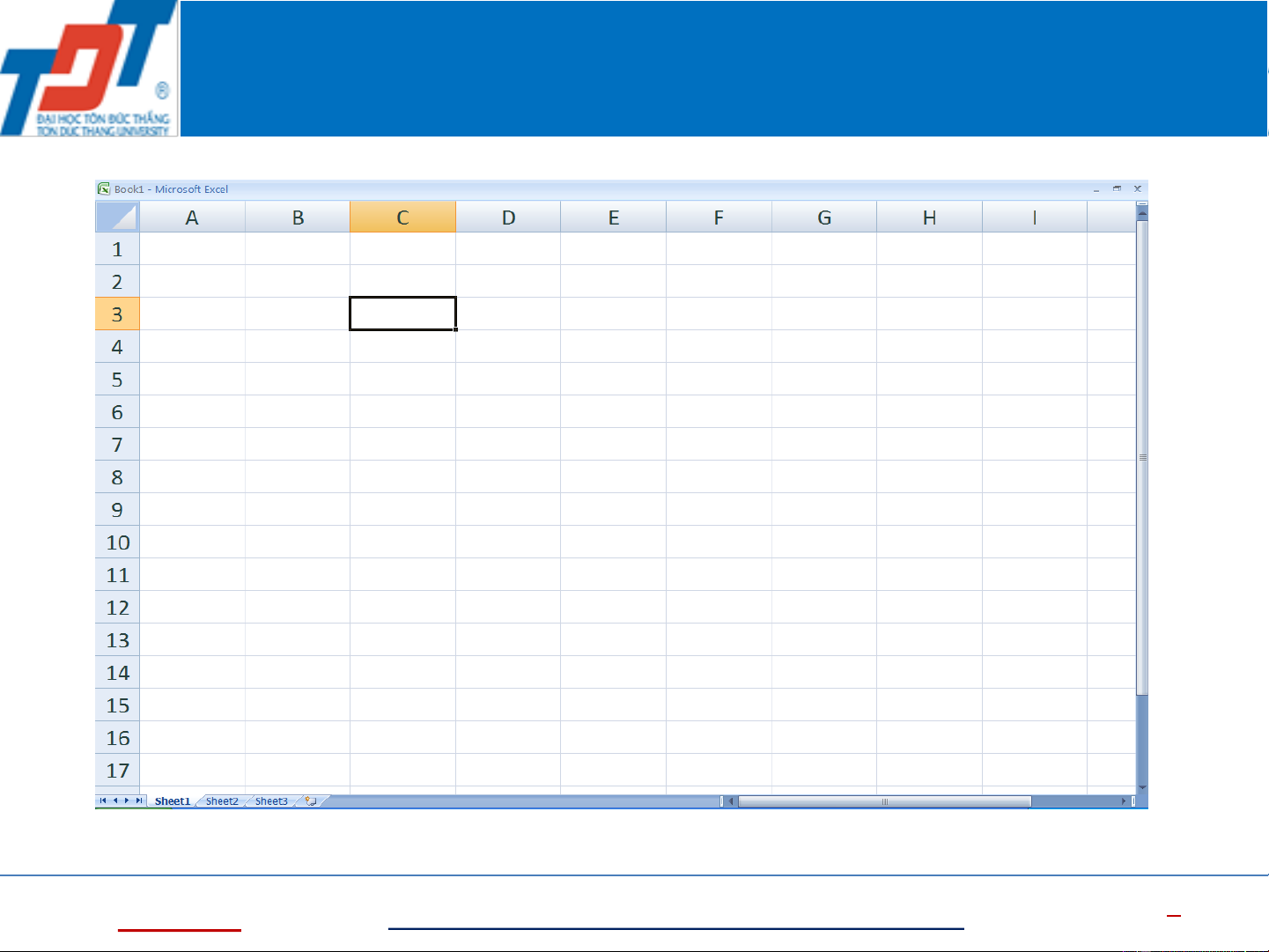1269x952 pixels.
Task: Select the row 3 header
Action: (117, 314)
